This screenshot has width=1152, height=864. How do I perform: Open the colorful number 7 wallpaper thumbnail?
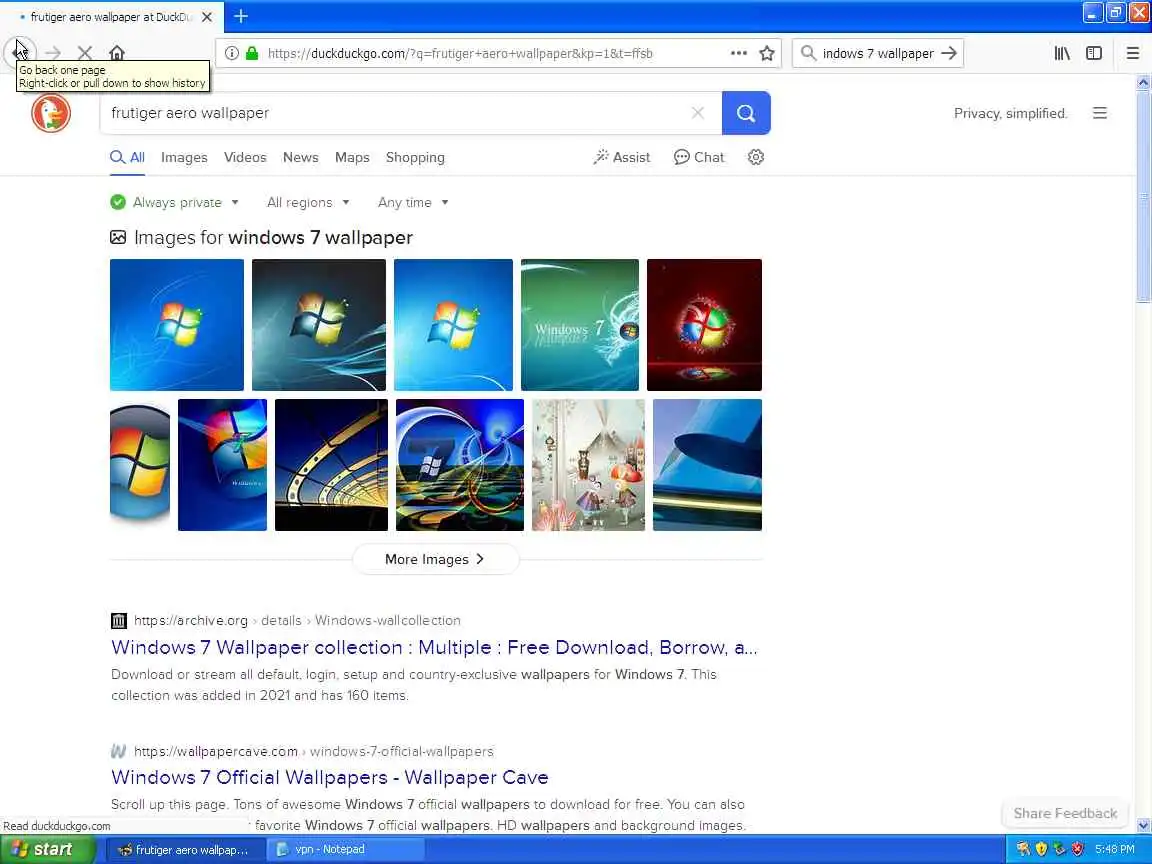point(460,464)
